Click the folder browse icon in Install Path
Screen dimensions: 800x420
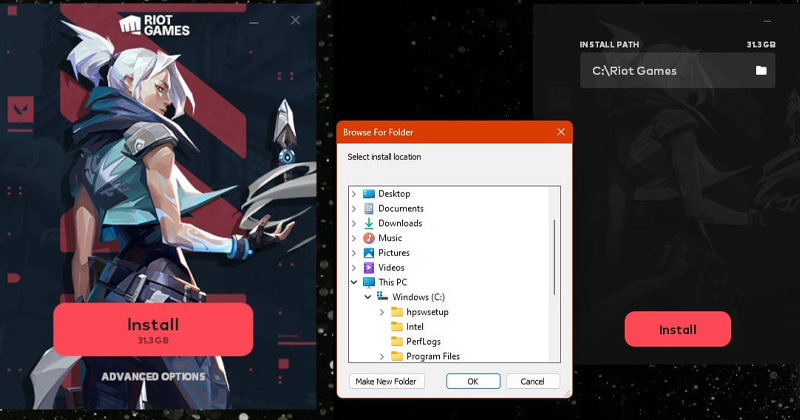click(x=761, y=70)
